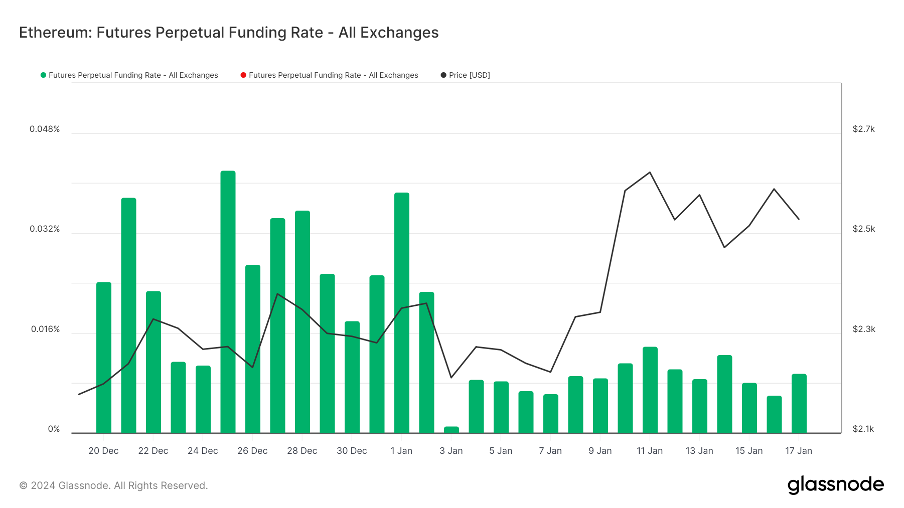Click the copyright Glassnode notice text
The height and width of the screenshot is (508, 904).
(x=114, y=486)
